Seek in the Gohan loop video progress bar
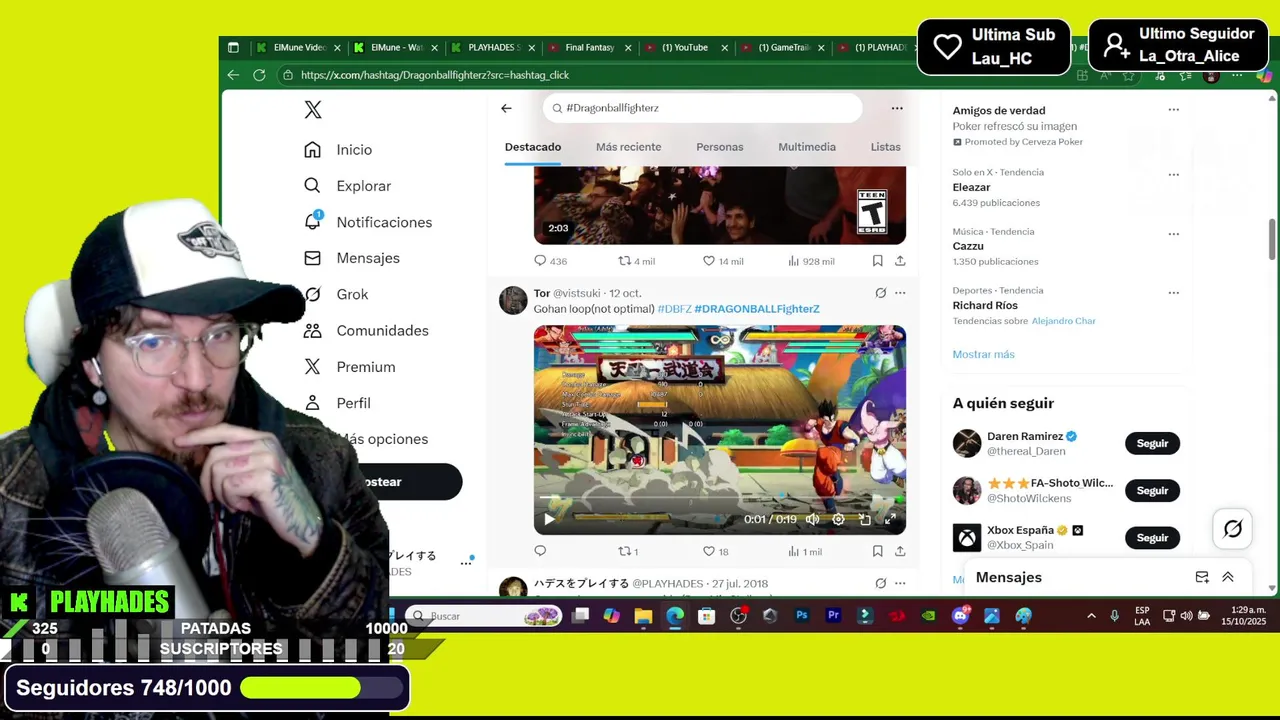The image size is (1280, 720). pyautogui.click(x=719, y=497)
